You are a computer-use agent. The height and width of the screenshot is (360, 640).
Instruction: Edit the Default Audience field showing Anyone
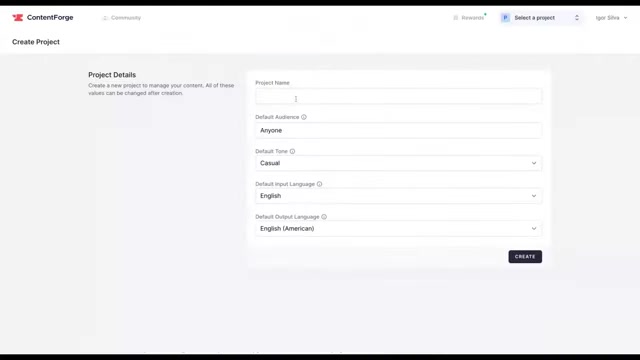tap(398, 131)
